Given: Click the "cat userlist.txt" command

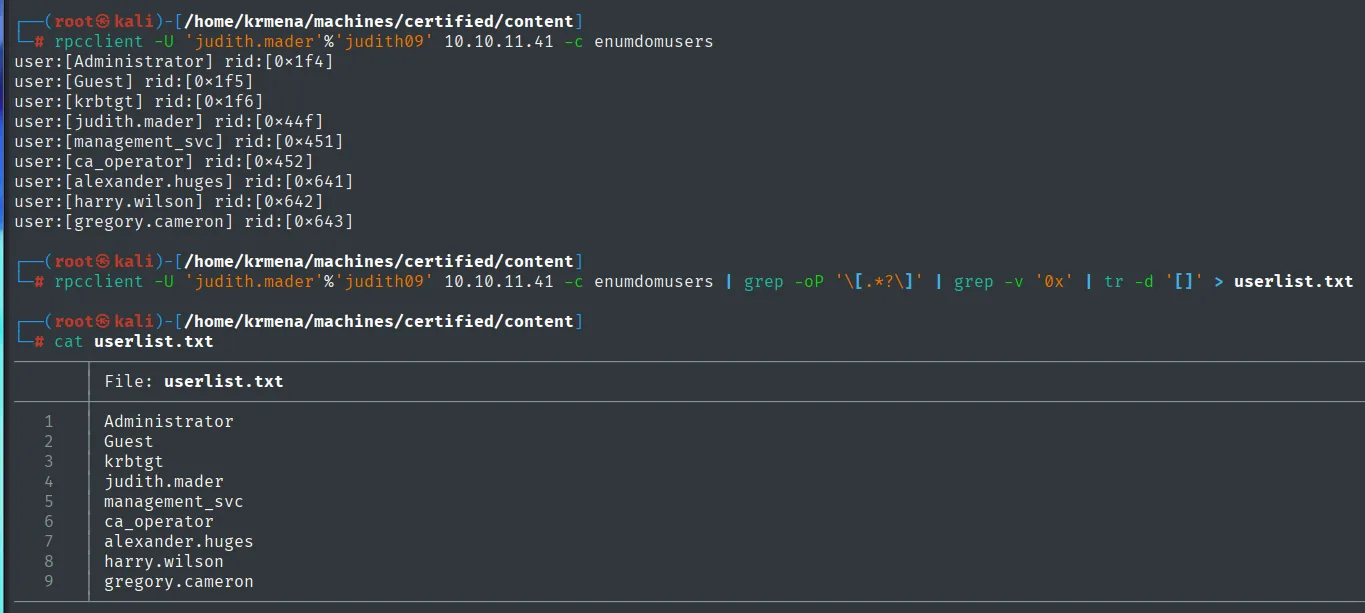Looking at the screenshot, I should point(134,341).
